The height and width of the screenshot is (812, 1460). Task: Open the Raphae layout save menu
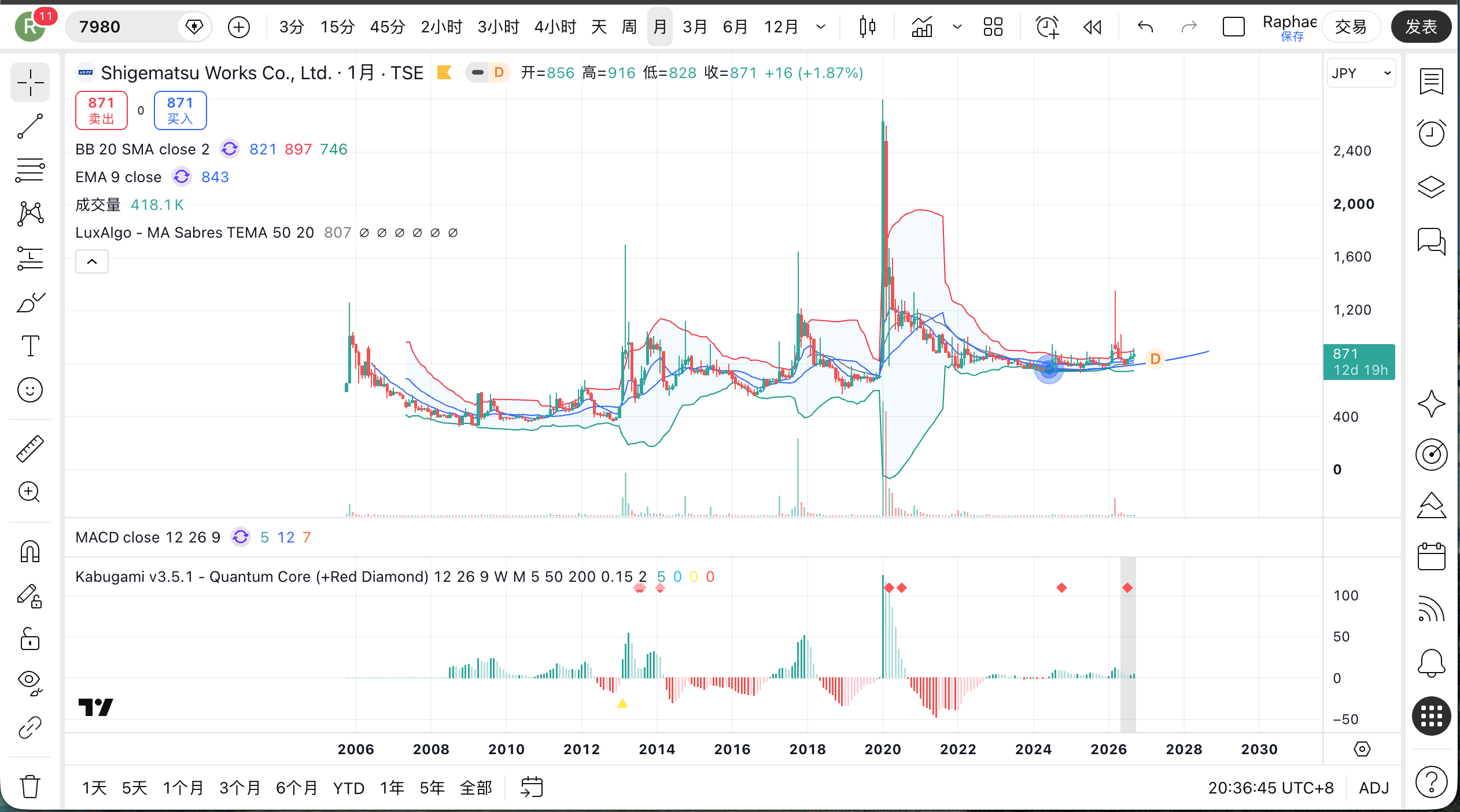point(1290,27)
